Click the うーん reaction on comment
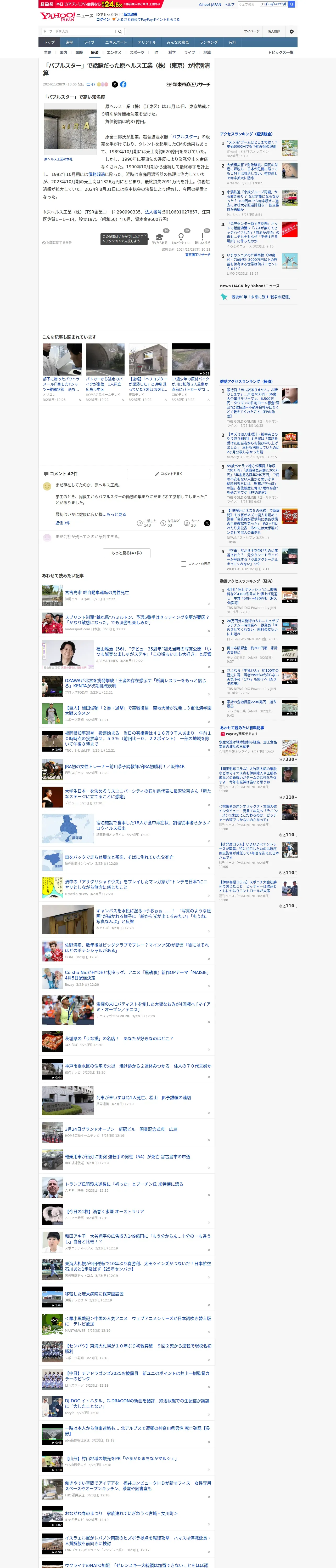The image size is (336, 1568). (193, 523)
